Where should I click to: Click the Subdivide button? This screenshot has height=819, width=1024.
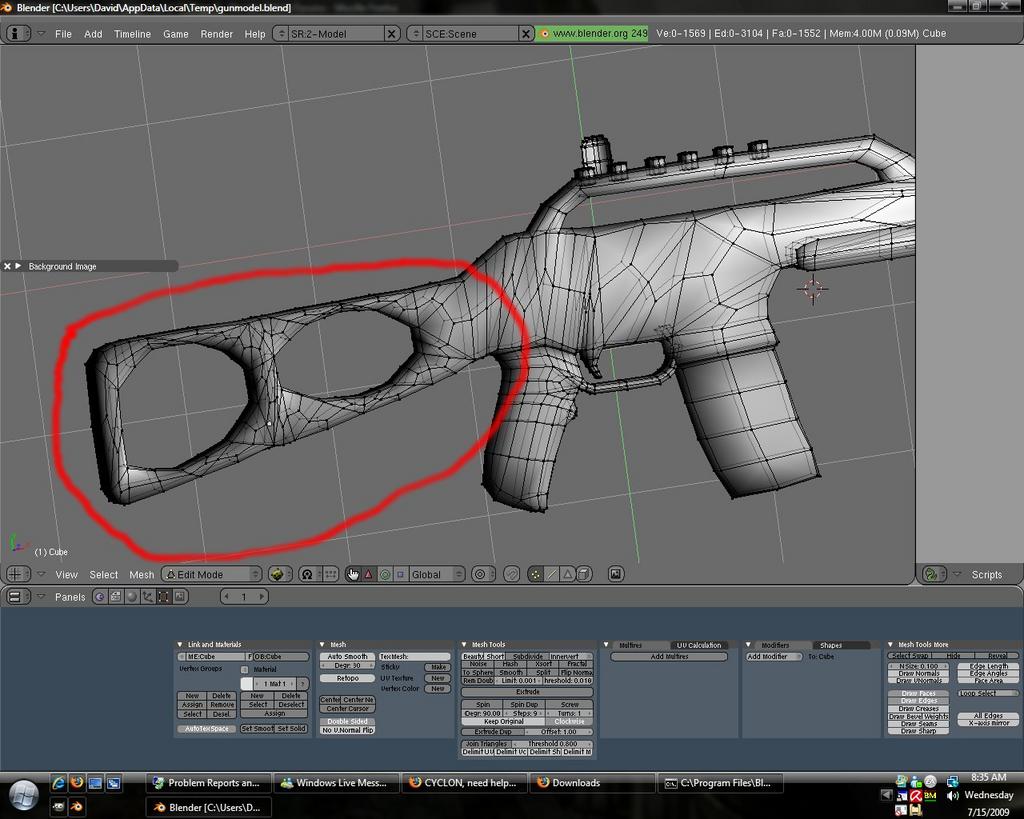pos(528,656)
